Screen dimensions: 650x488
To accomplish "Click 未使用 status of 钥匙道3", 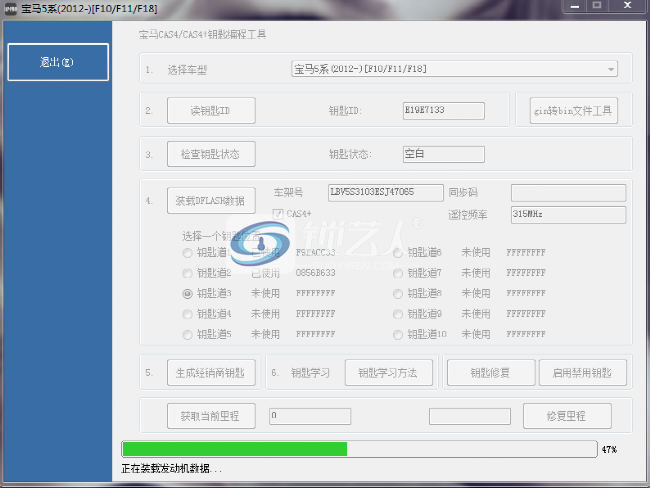I will pyautogui.click(x=266, y=294).
